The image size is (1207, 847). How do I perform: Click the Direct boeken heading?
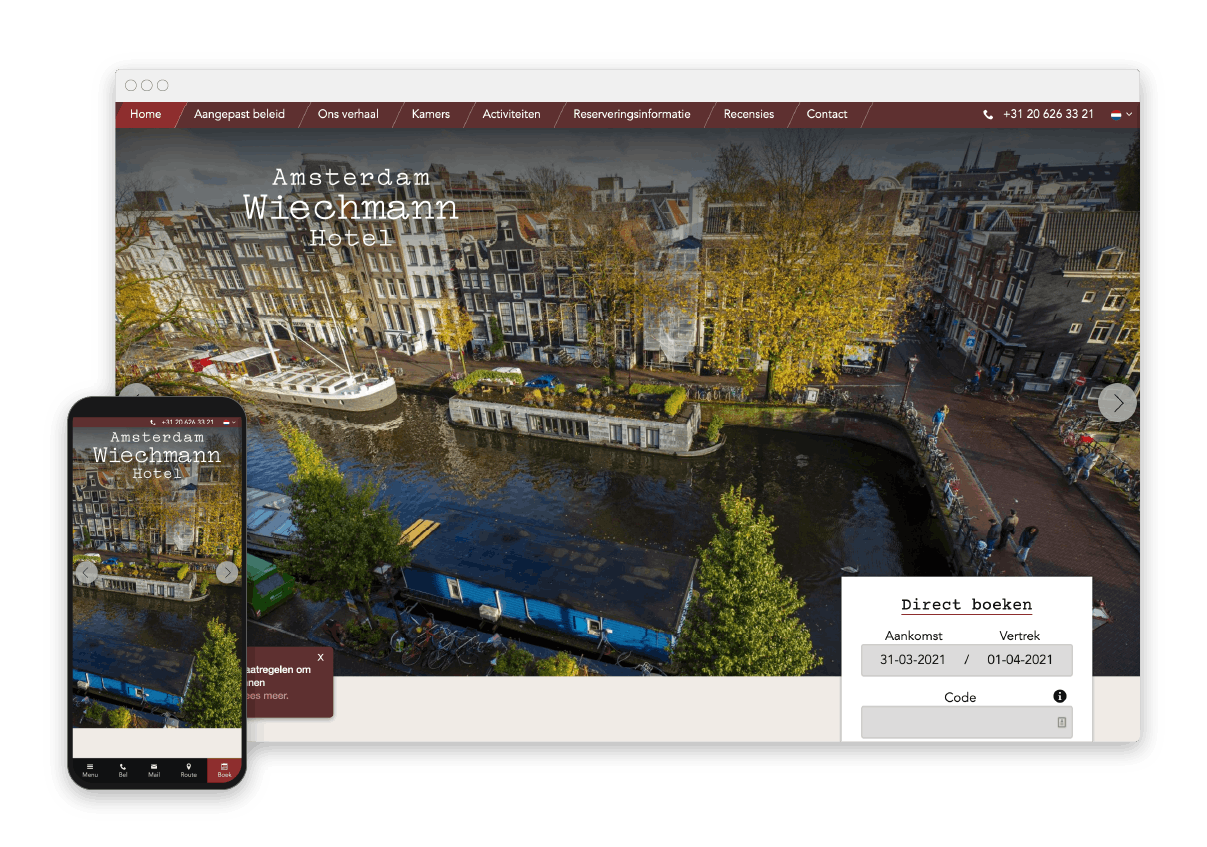click(966, 604)
